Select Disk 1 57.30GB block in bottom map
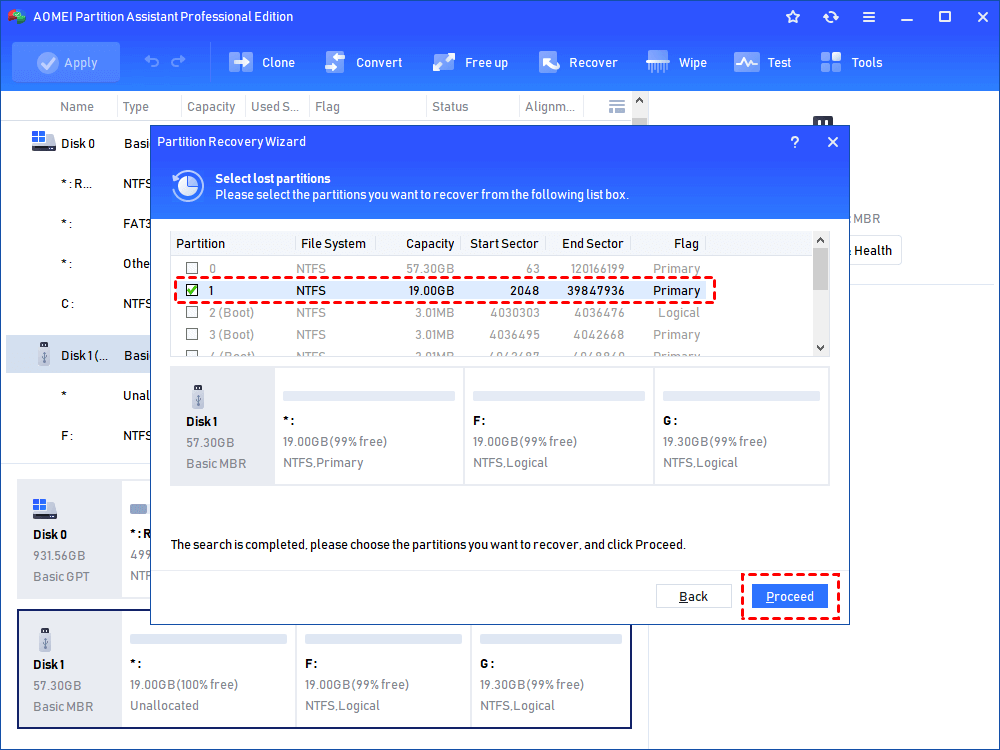This screenshot has height=750, width=1000. click(70, 668)
